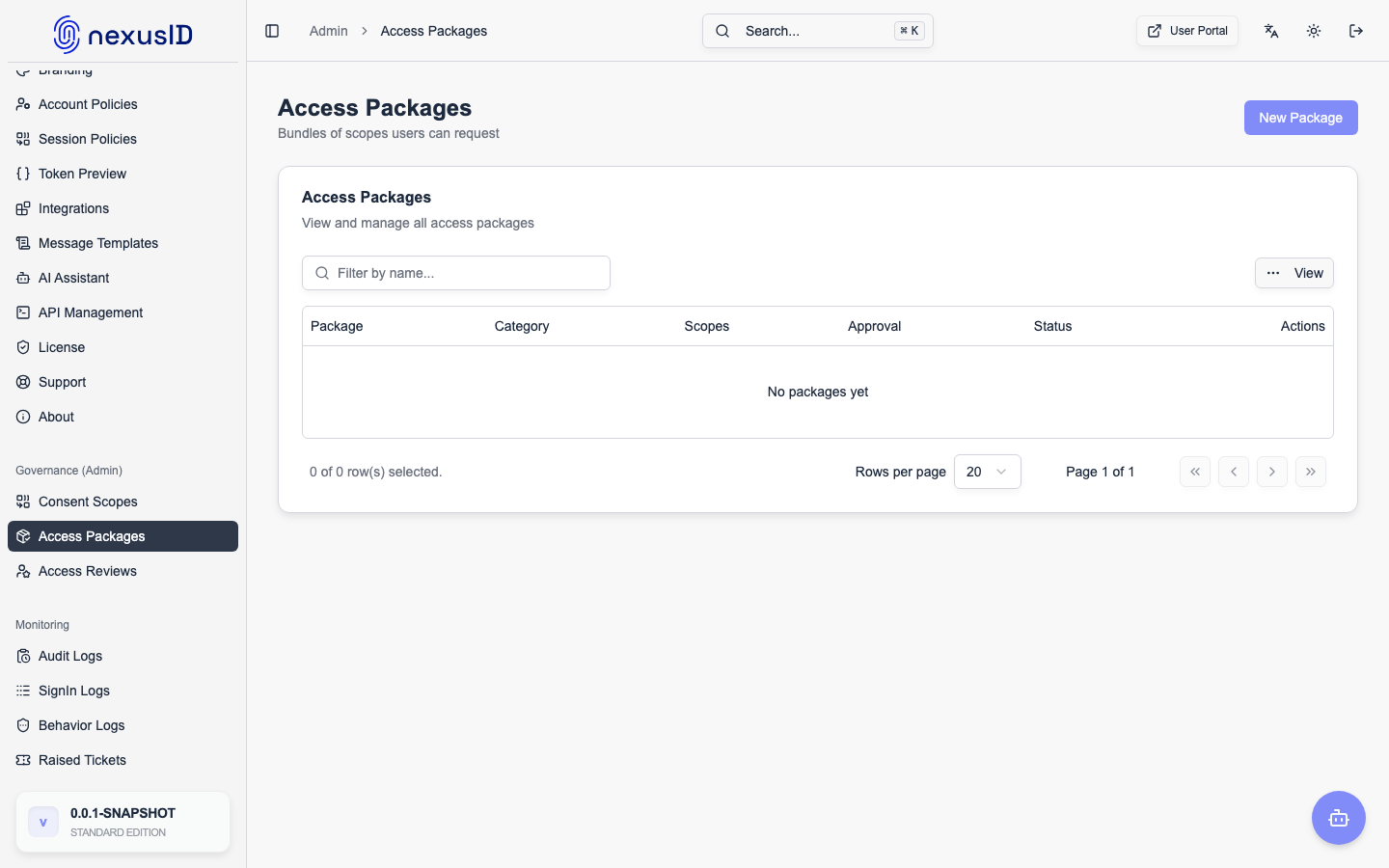Image resolution: width=1389 pixels, height=868 pixels.
Task: Open the View columns menu
Action: click(x=1294, y=273)
